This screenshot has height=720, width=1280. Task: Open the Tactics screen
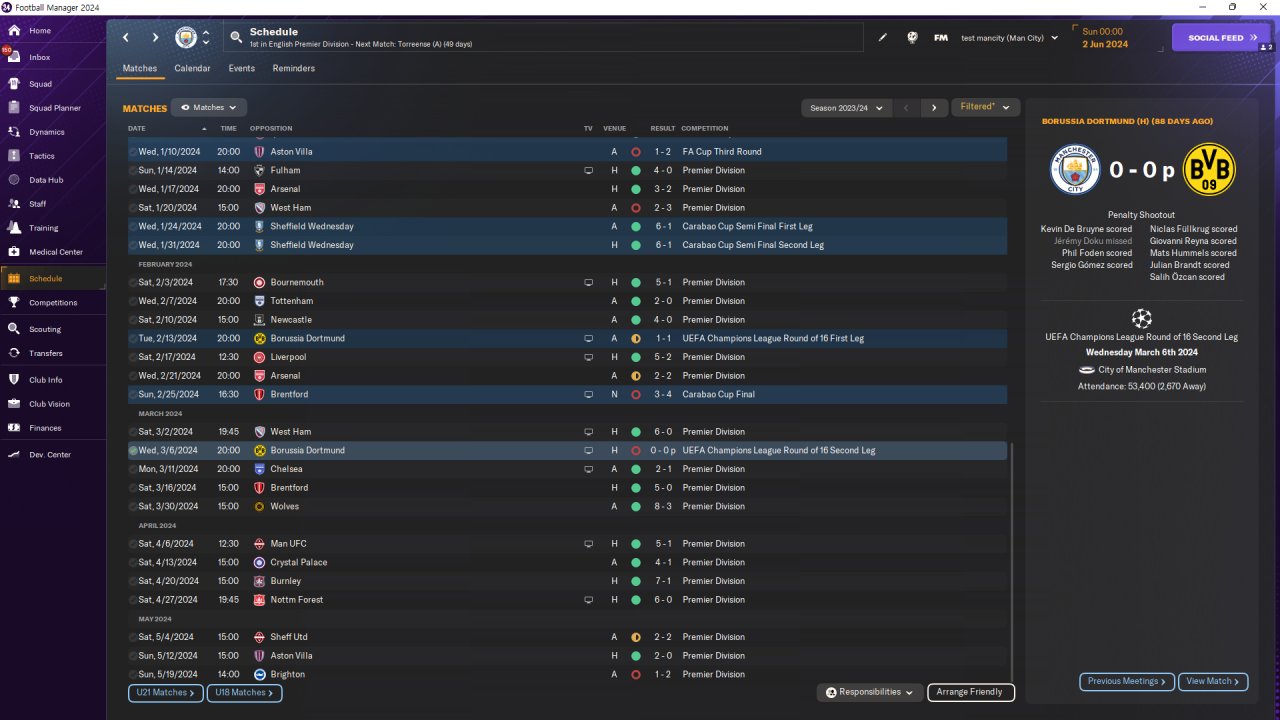tap(42, 156)
